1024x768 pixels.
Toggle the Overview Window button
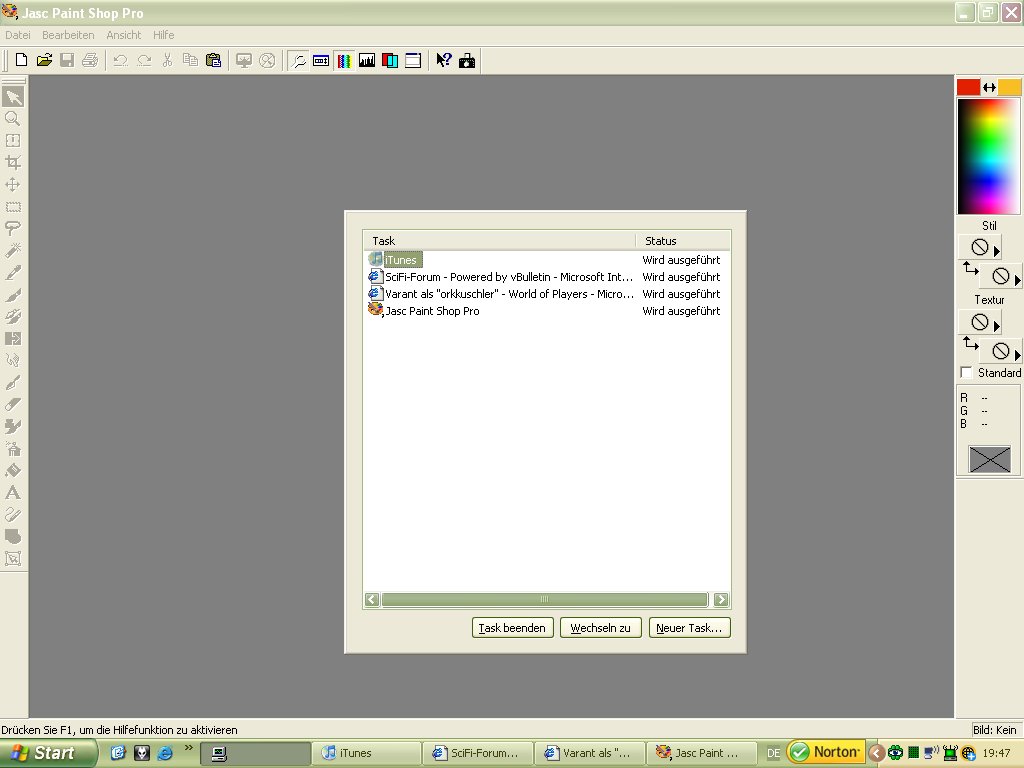[413, 61]
